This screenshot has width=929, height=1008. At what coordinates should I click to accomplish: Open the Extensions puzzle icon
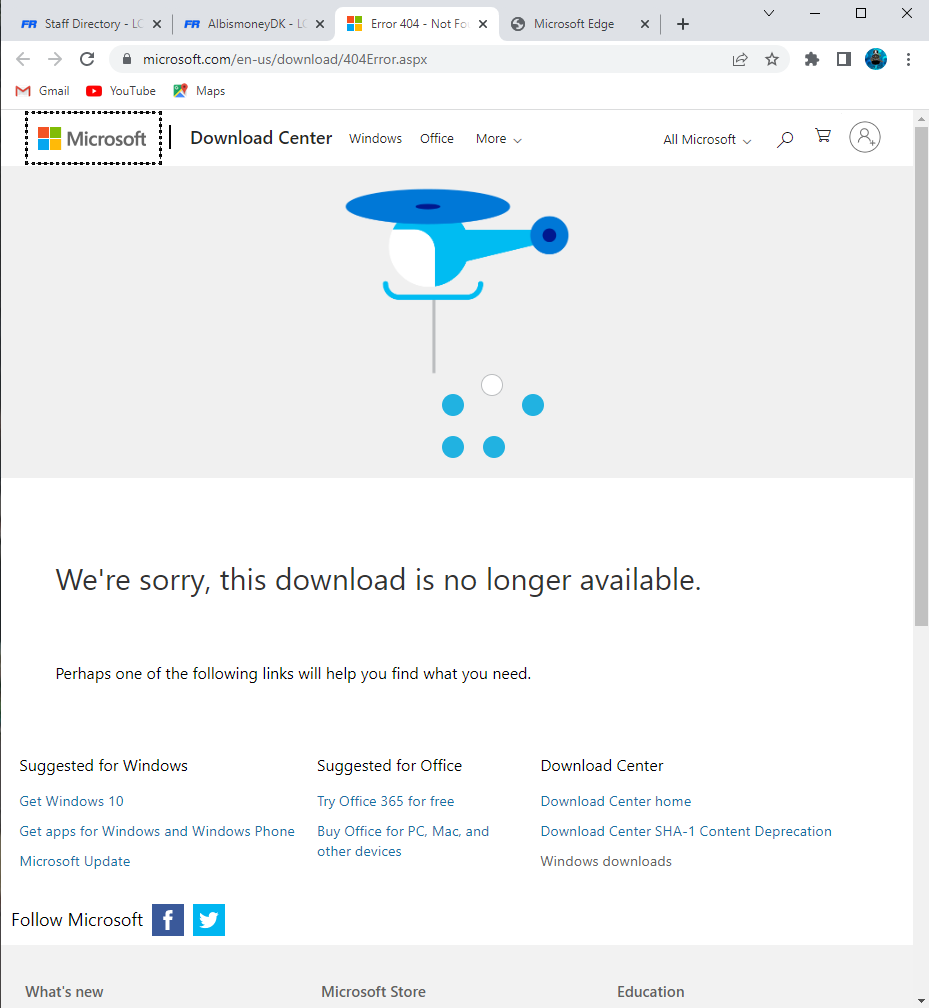point(812,59)
